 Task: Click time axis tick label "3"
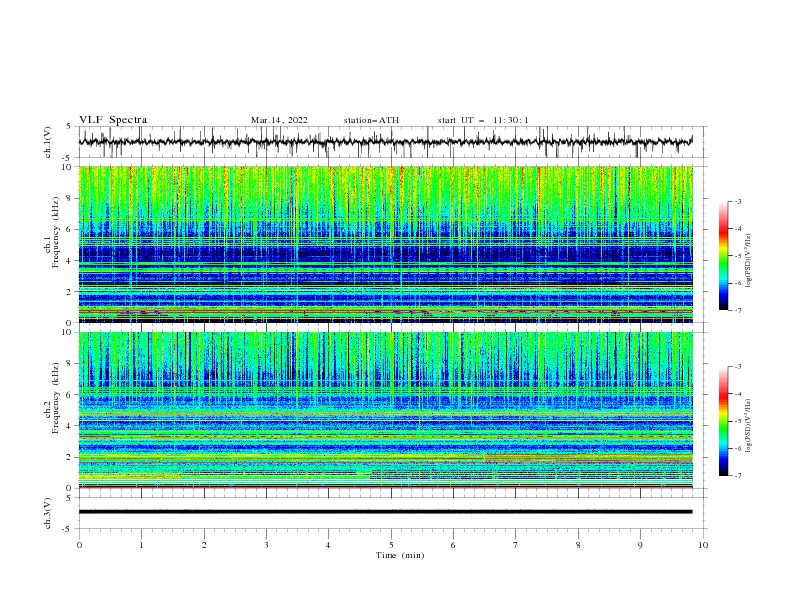tap(266, 545)
